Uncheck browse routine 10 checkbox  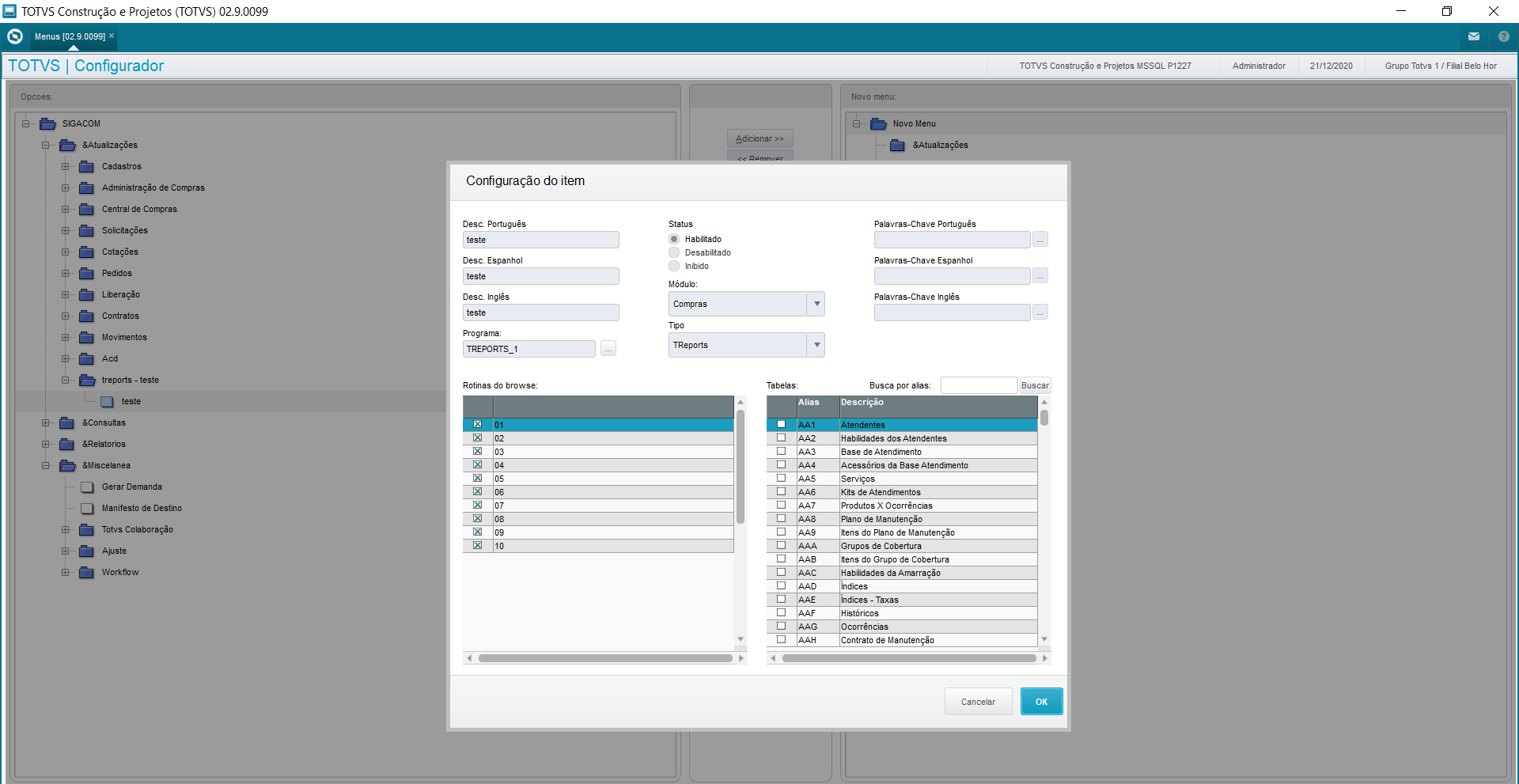tap(477, 546)
